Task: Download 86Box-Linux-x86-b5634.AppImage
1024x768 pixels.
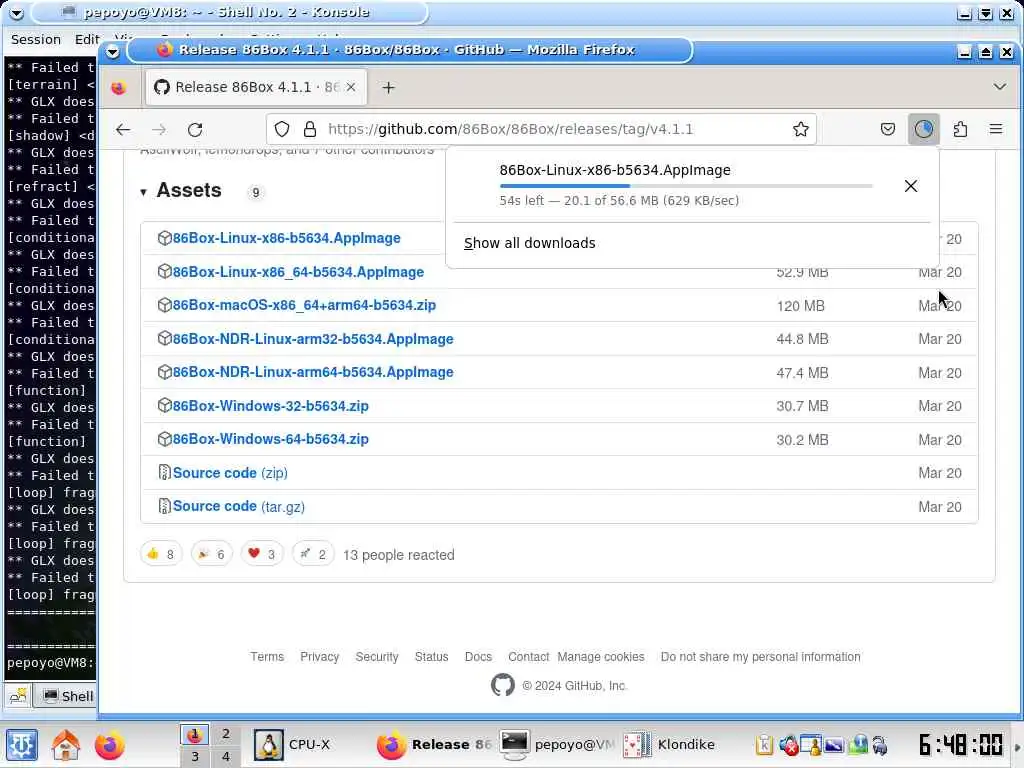Action: click(x=286, y=238)
